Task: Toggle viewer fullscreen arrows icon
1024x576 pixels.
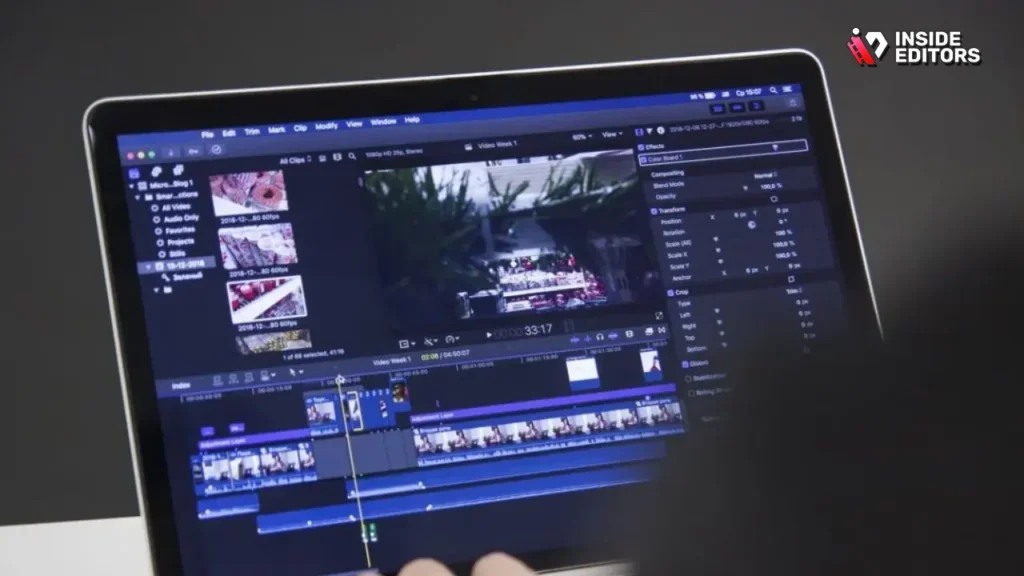Action: pos(659,316)
